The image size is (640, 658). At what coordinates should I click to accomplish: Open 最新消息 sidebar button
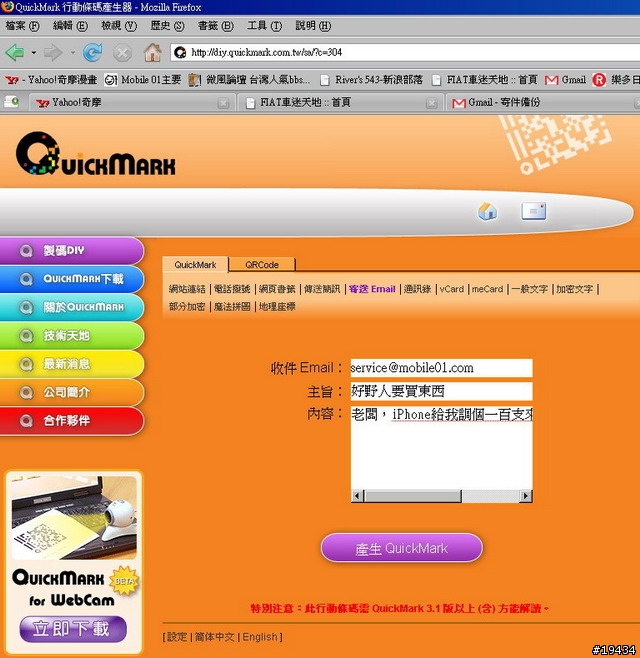[72, 364]
